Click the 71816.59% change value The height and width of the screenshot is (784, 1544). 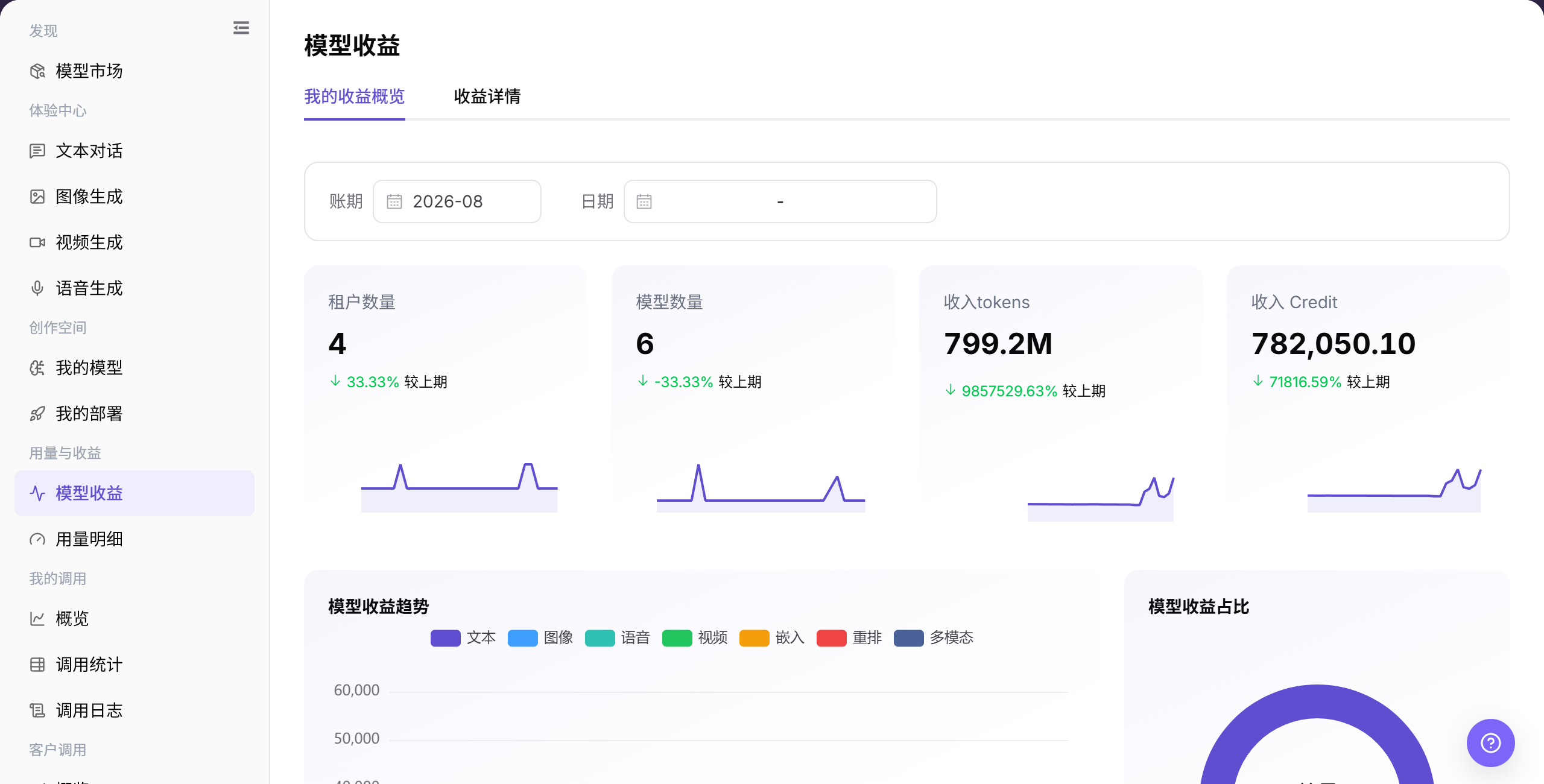[1305, 382]
